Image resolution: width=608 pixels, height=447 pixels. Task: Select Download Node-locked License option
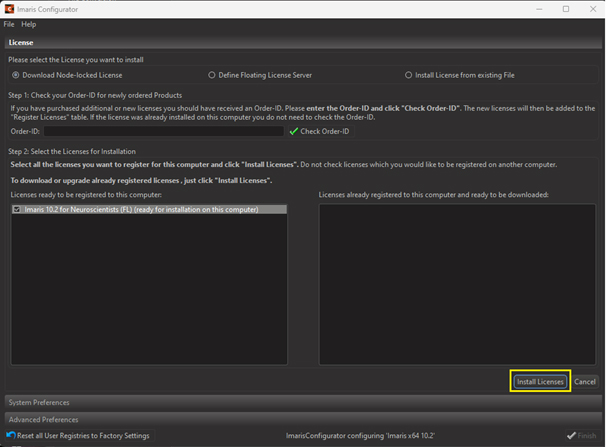click(15, 75)
